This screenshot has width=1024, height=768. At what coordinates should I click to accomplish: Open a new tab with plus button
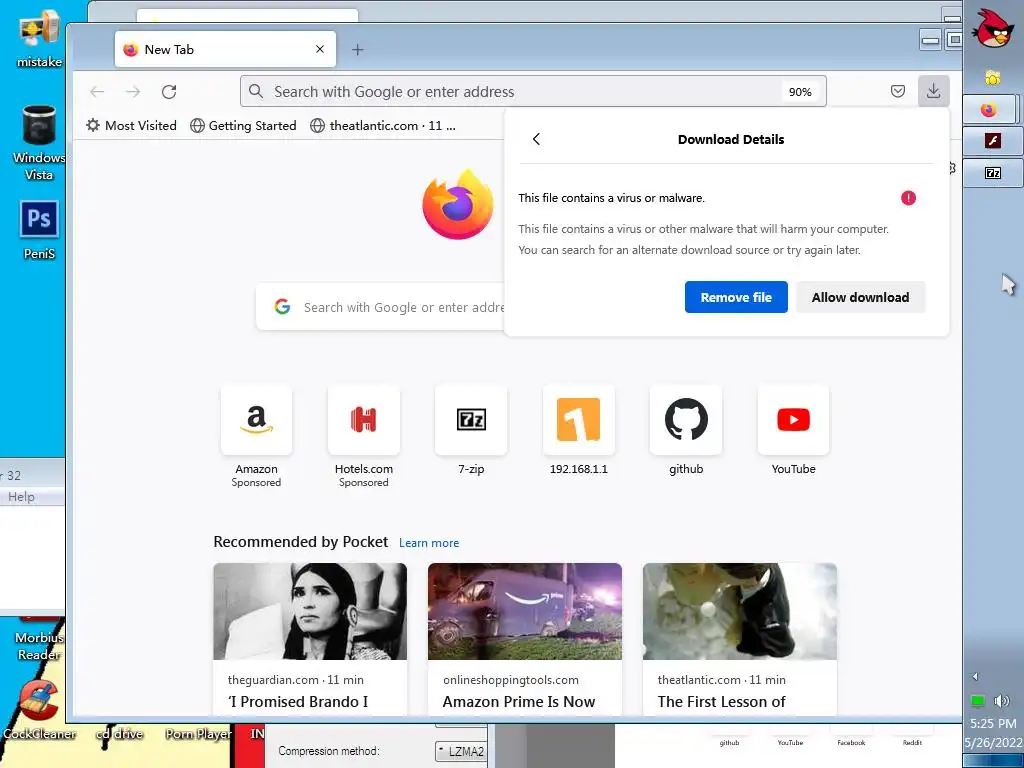pyautogui.click(x=357, y=50)
